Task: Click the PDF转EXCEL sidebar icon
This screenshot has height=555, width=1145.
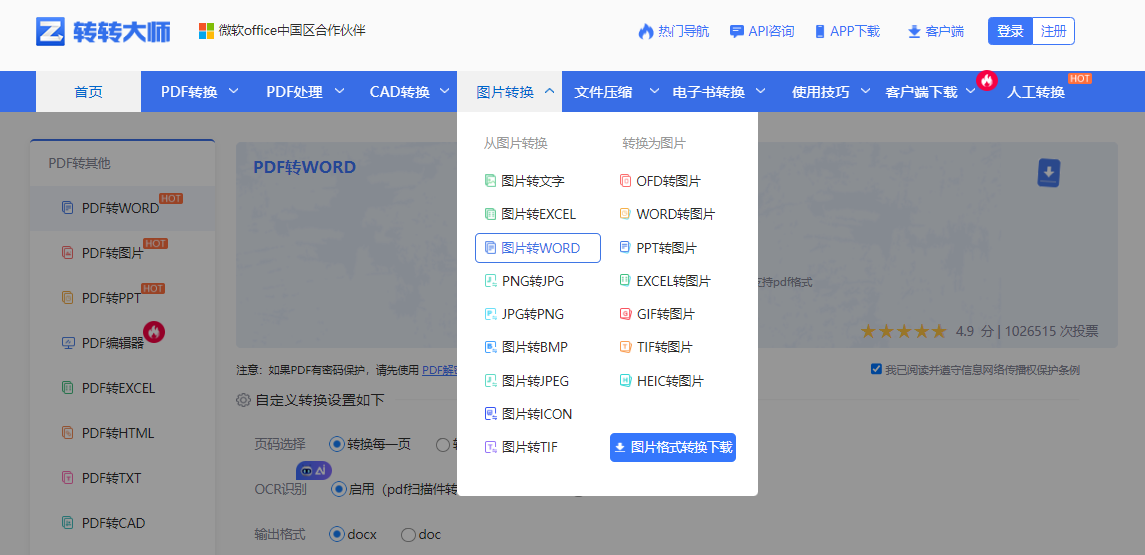Action: pos(68,388)
